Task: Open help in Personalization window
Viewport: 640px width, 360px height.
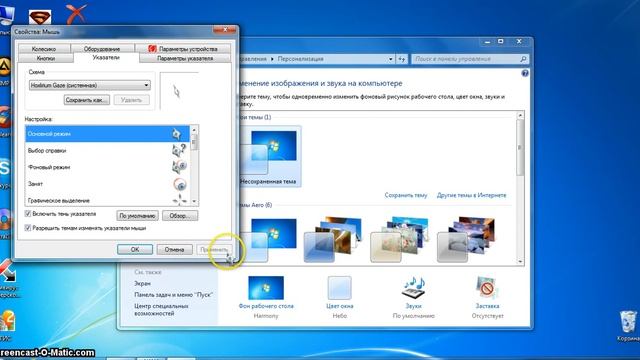Action: [x=525, y=73]
